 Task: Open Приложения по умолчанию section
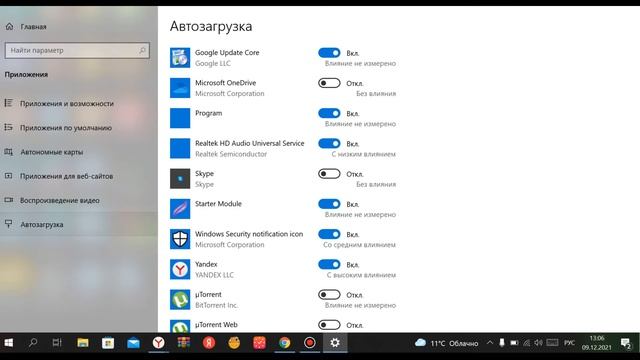(65, 128)
